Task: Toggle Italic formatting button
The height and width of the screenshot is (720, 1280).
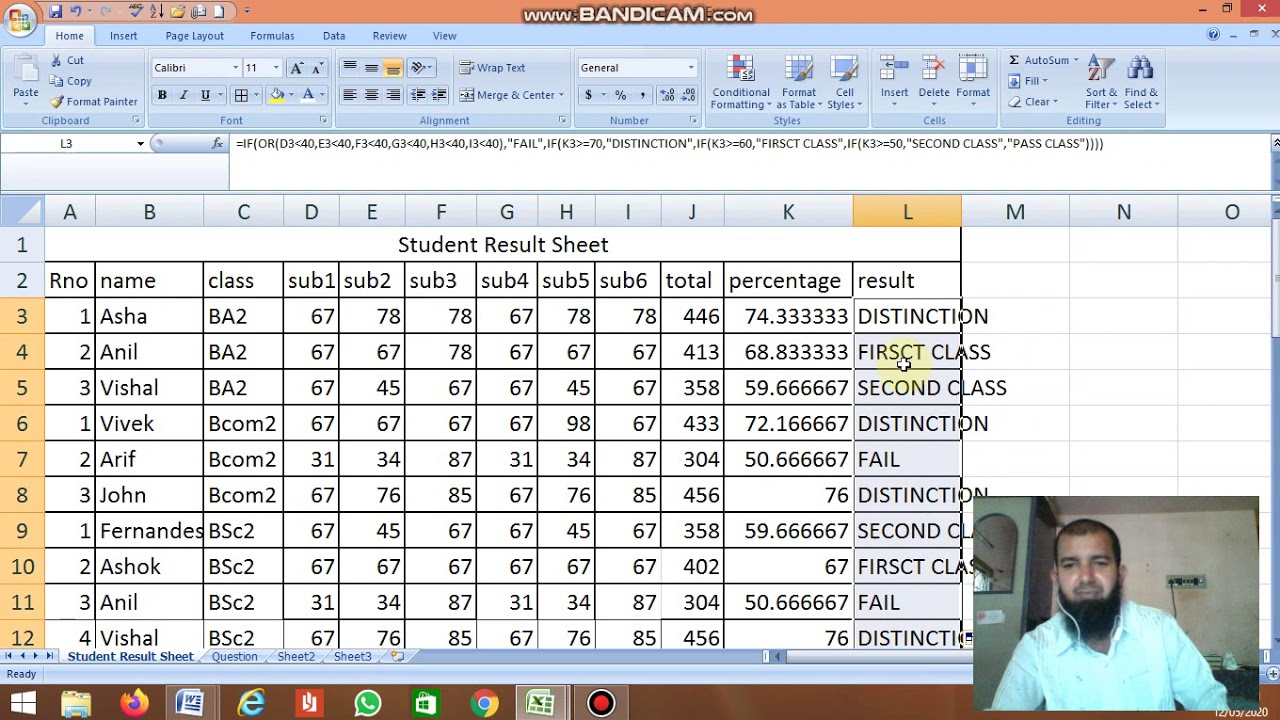Action: (183, 95)
